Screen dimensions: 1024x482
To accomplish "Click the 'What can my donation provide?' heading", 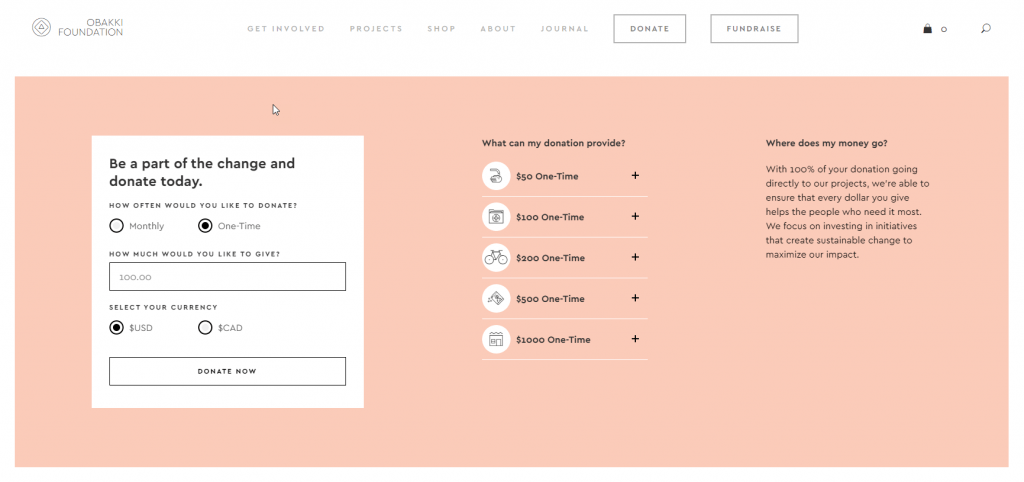I will click(553, 143).
